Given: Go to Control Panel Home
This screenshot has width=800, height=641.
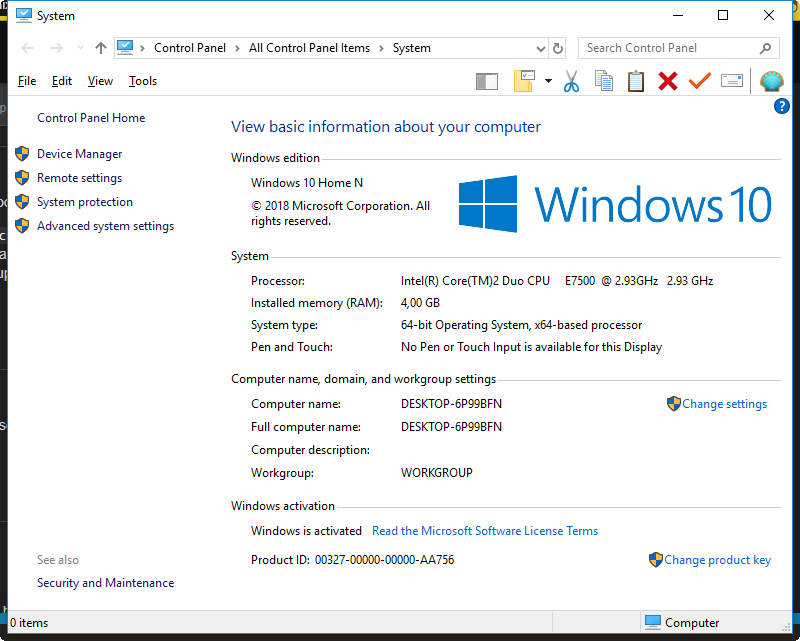Looking at the screenshot, I should point(91,118).
